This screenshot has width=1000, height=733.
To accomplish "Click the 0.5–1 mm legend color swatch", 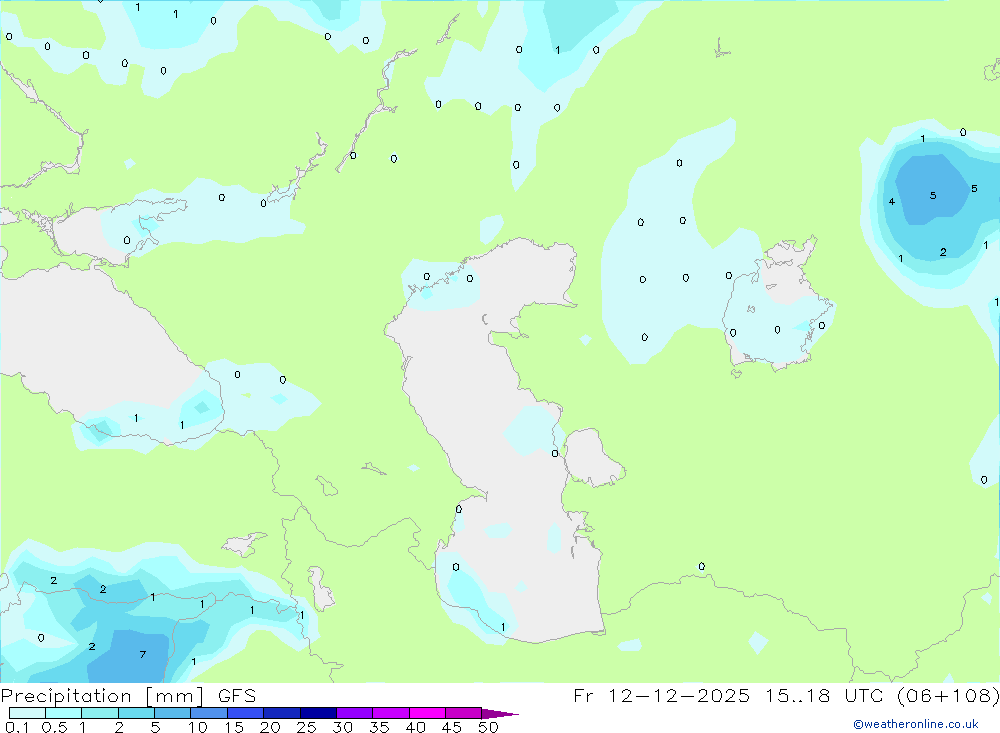I will pyautogui.click(x=63, y=713).
